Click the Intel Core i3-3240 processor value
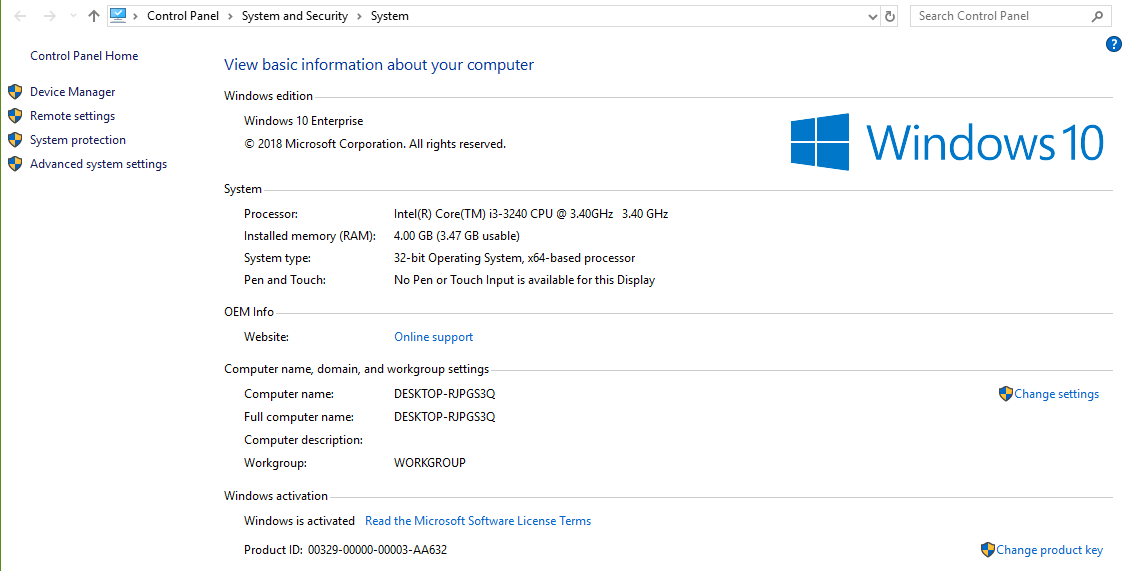The height and width of the screenshot is (571, 1123). pyautogui.click(x=531, y=213)
